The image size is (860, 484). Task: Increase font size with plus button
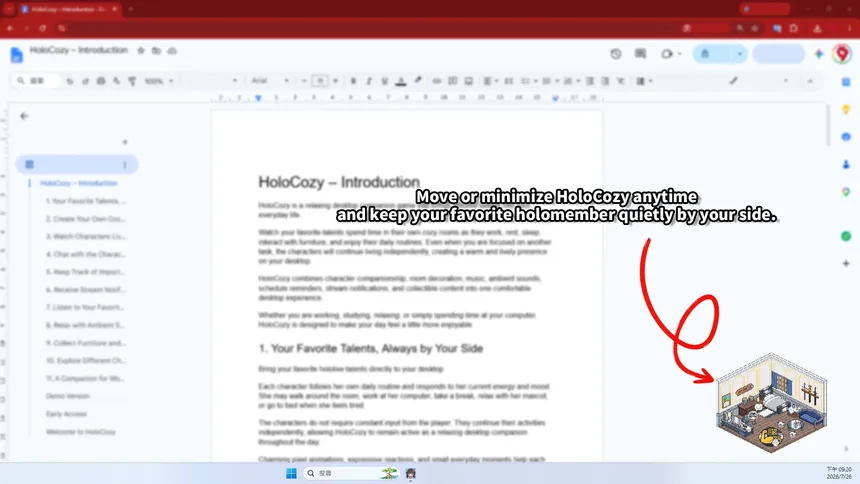coord(335,81)
